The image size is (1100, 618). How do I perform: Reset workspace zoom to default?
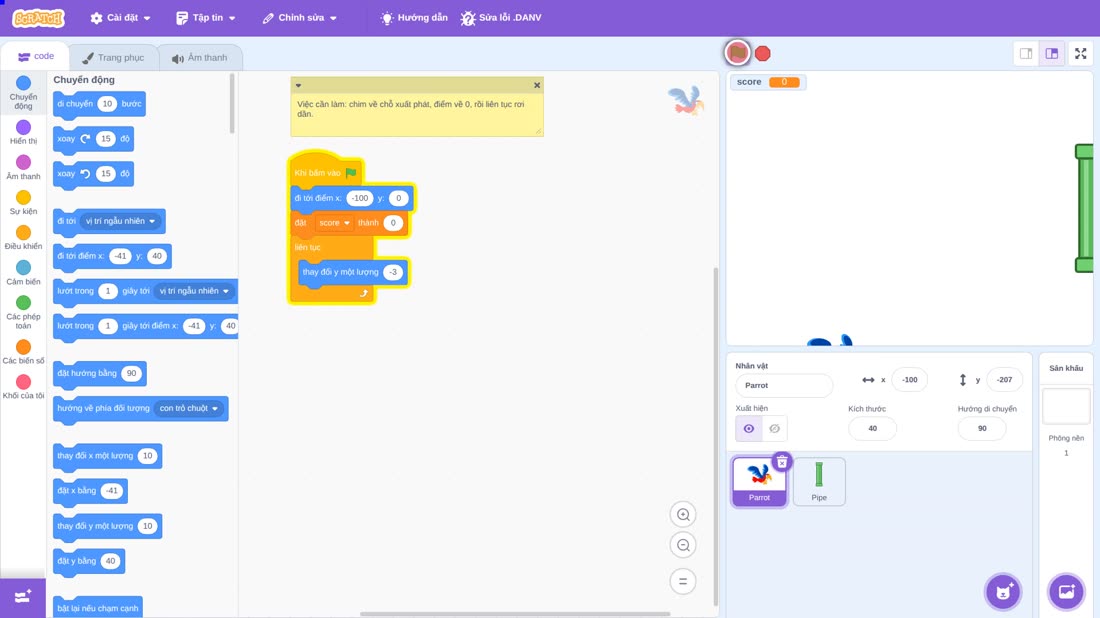point(683,581)
